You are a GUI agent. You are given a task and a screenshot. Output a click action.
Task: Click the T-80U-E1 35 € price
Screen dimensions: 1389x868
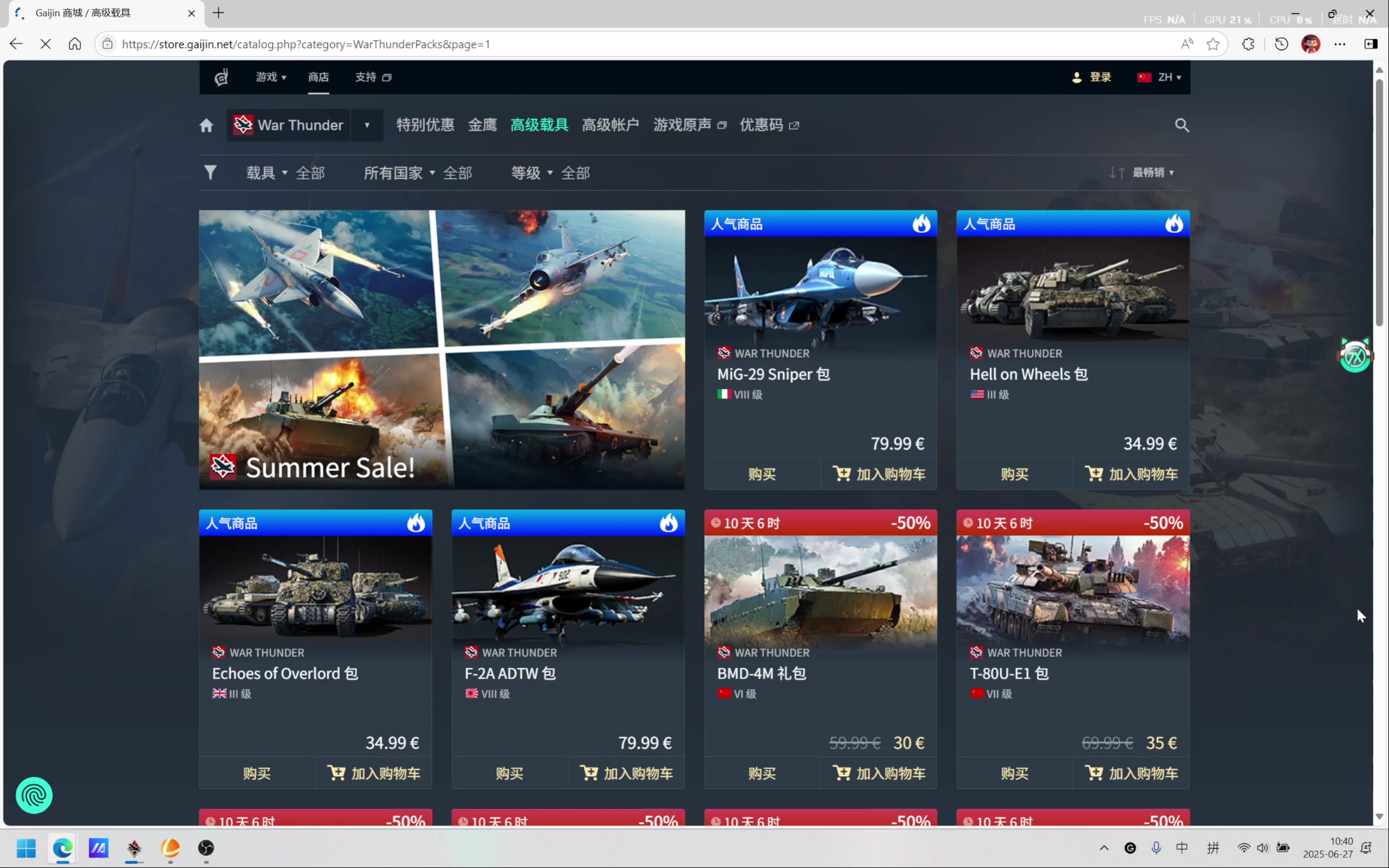[x=1161, y=743]
